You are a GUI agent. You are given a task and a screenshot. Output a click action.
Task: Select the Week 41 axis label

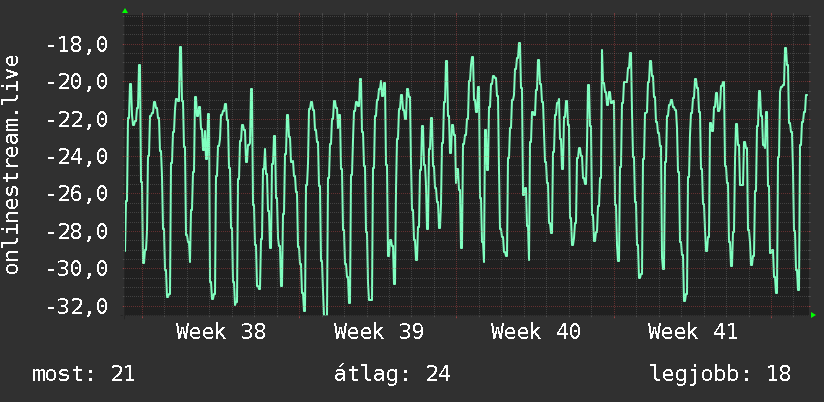693,332
